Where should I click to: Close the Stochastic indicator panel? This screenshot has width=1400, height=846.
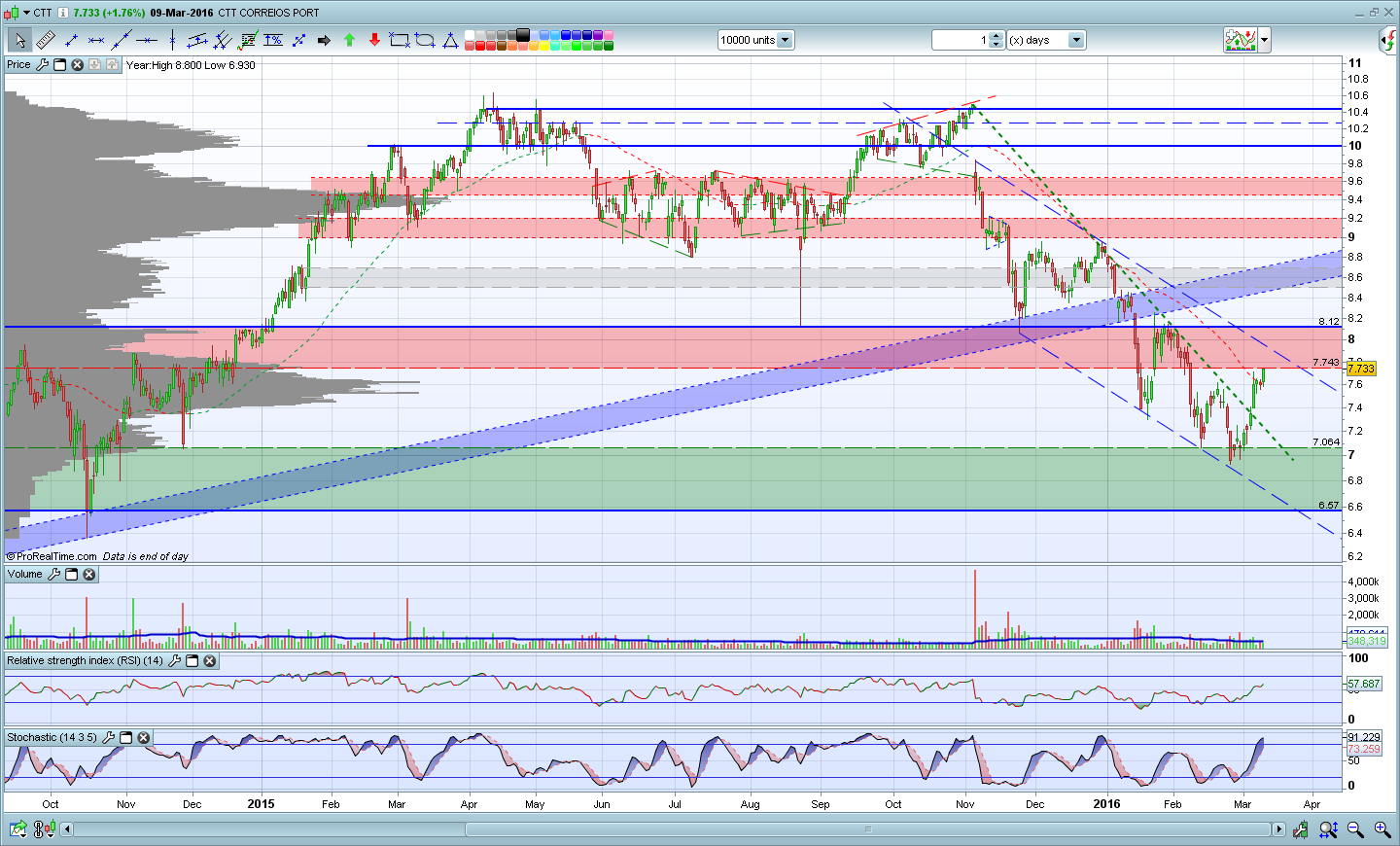tap(144, 738)
